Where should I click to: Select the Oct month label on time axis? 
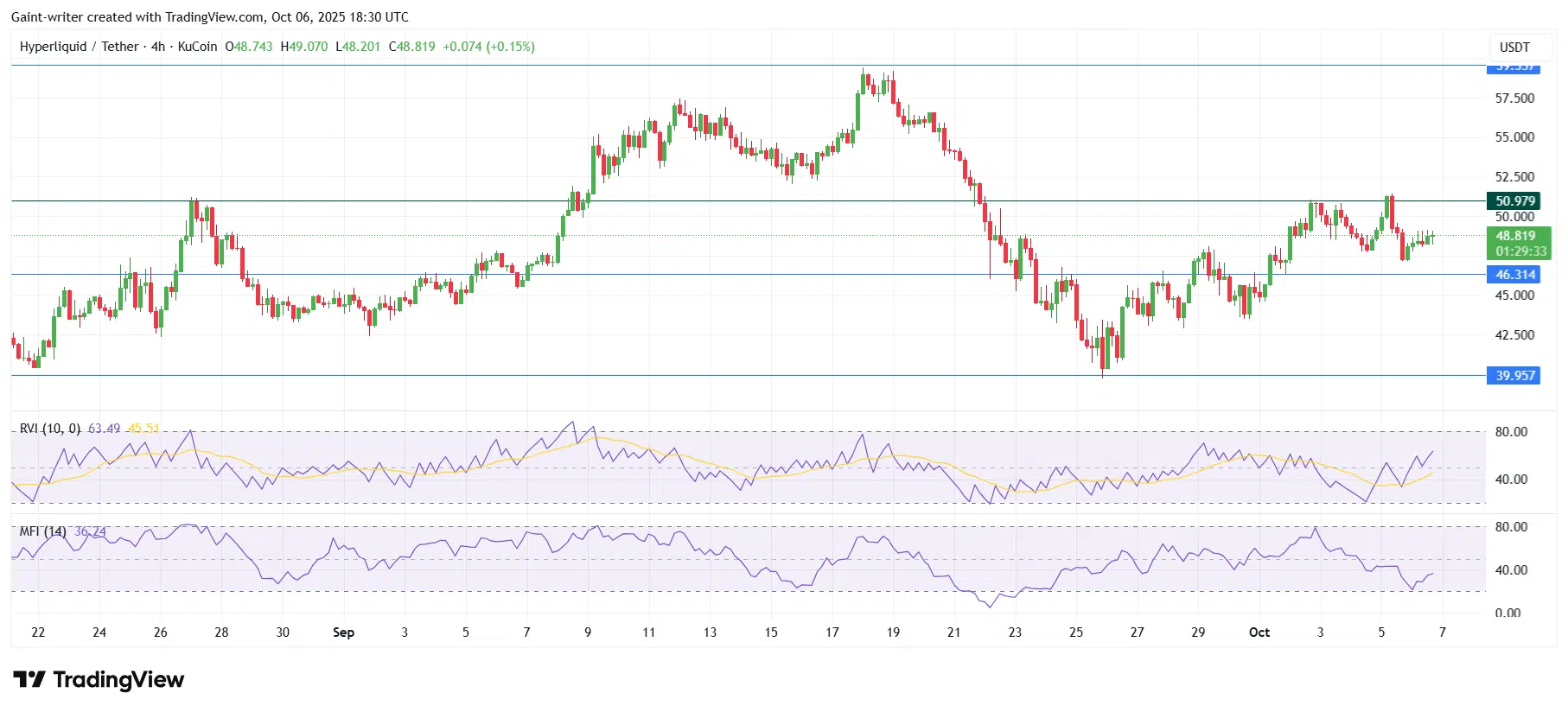pyautogui.click(x=1259, y=633)
